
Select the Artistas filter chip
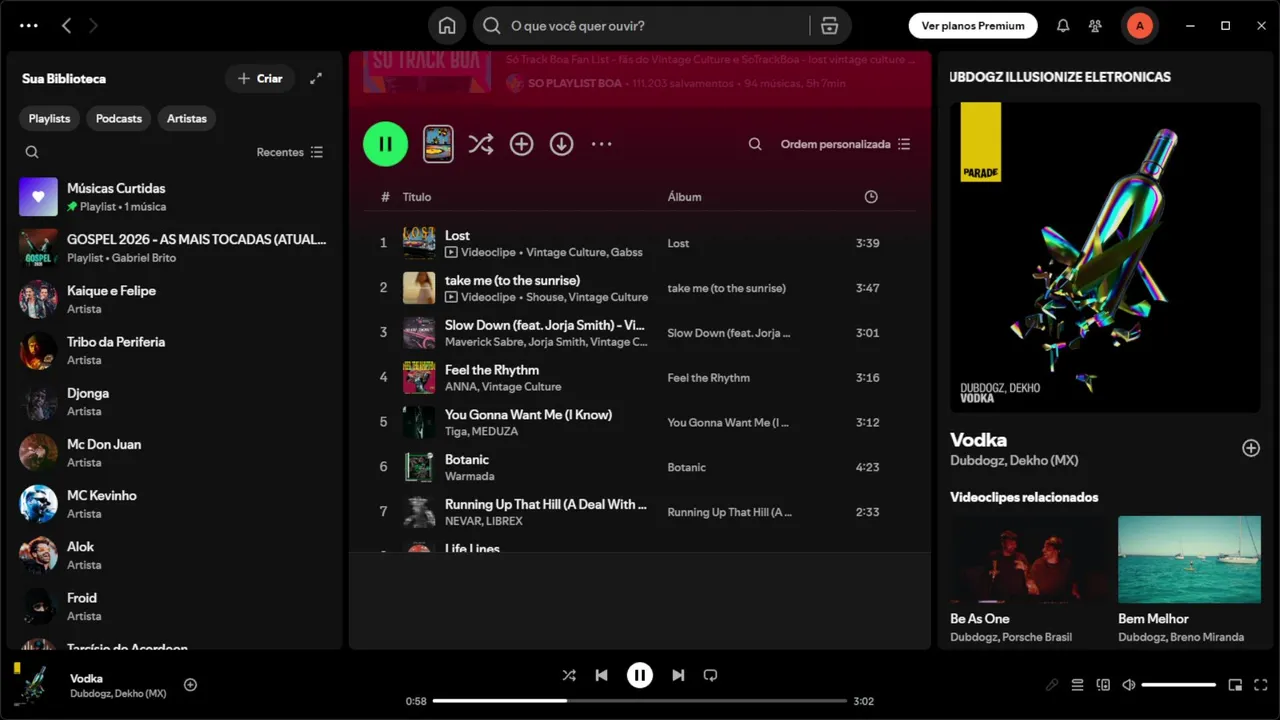click(187, 118)
